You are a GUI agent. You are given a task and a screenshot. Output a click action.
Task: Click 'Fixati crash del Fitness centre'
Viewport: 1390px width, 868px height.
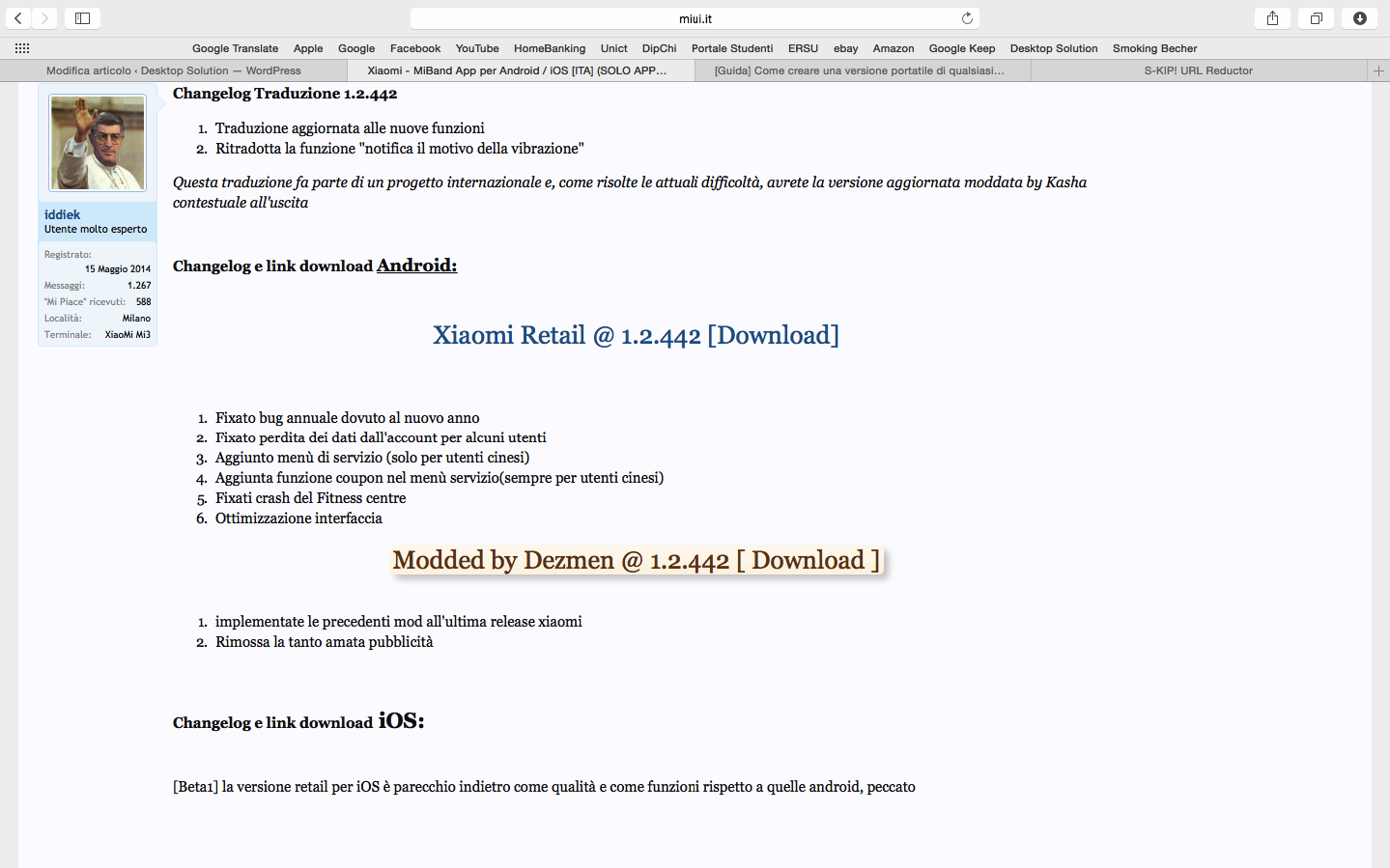[310, 498]
